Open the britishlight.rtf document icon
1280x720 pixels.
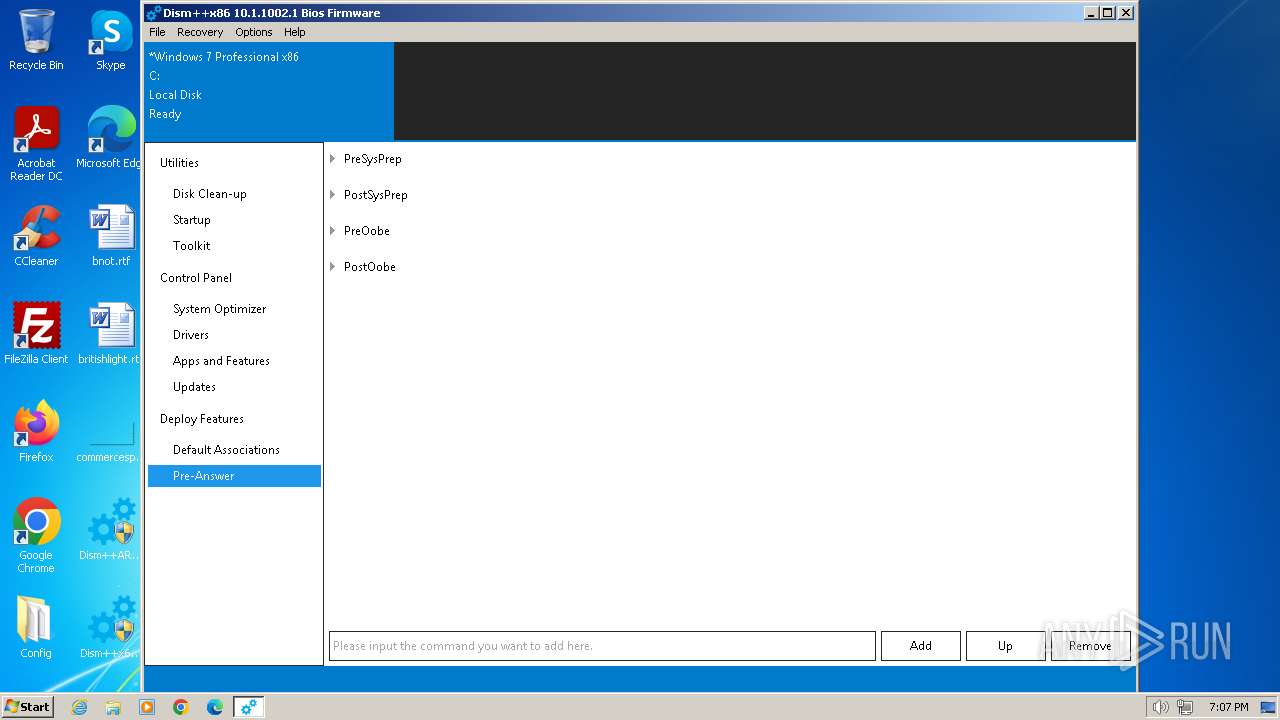(108, 334)
